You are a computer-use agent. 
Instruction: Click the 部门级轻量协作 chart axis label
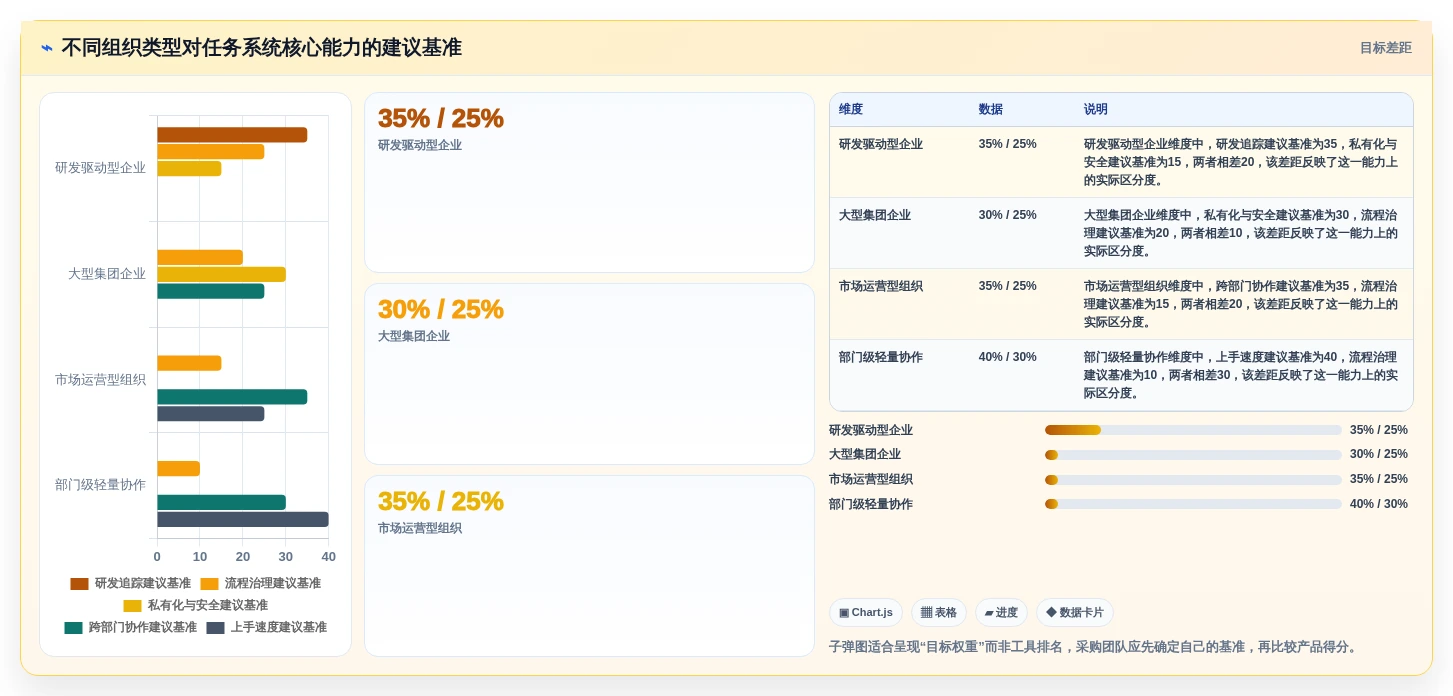click(100, 485)
